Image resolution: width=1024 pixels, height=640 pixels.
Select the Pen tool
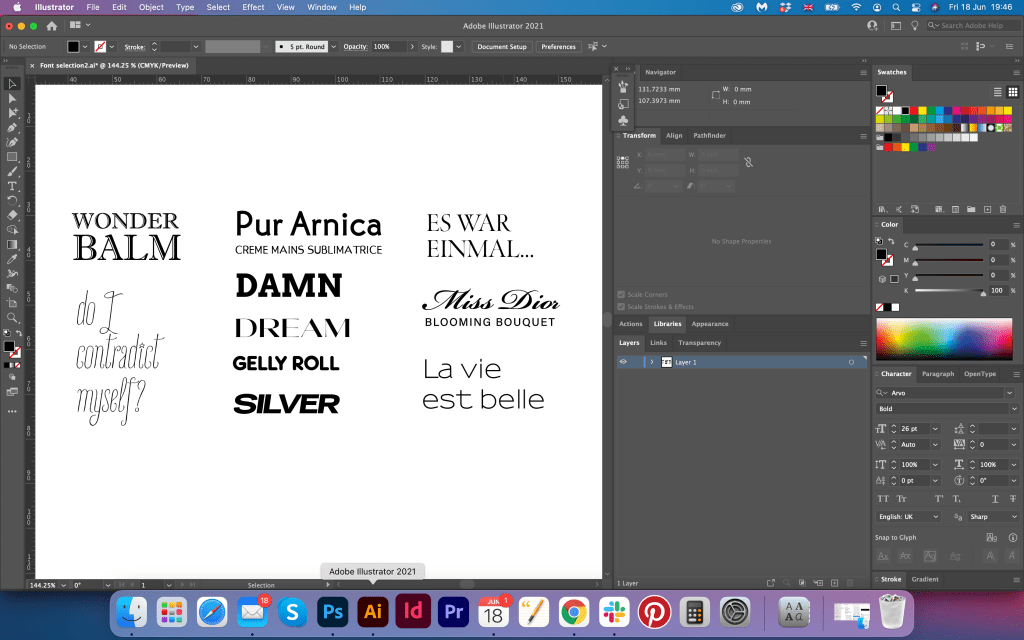[12, 128]
